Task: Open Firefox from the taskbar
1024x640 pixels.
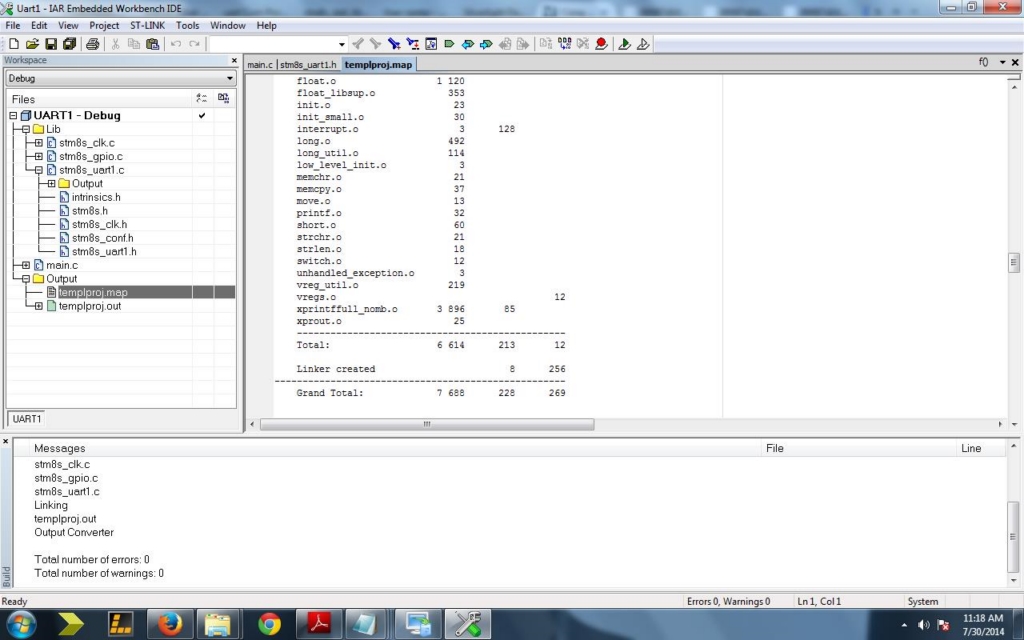Action: [170, 624]
